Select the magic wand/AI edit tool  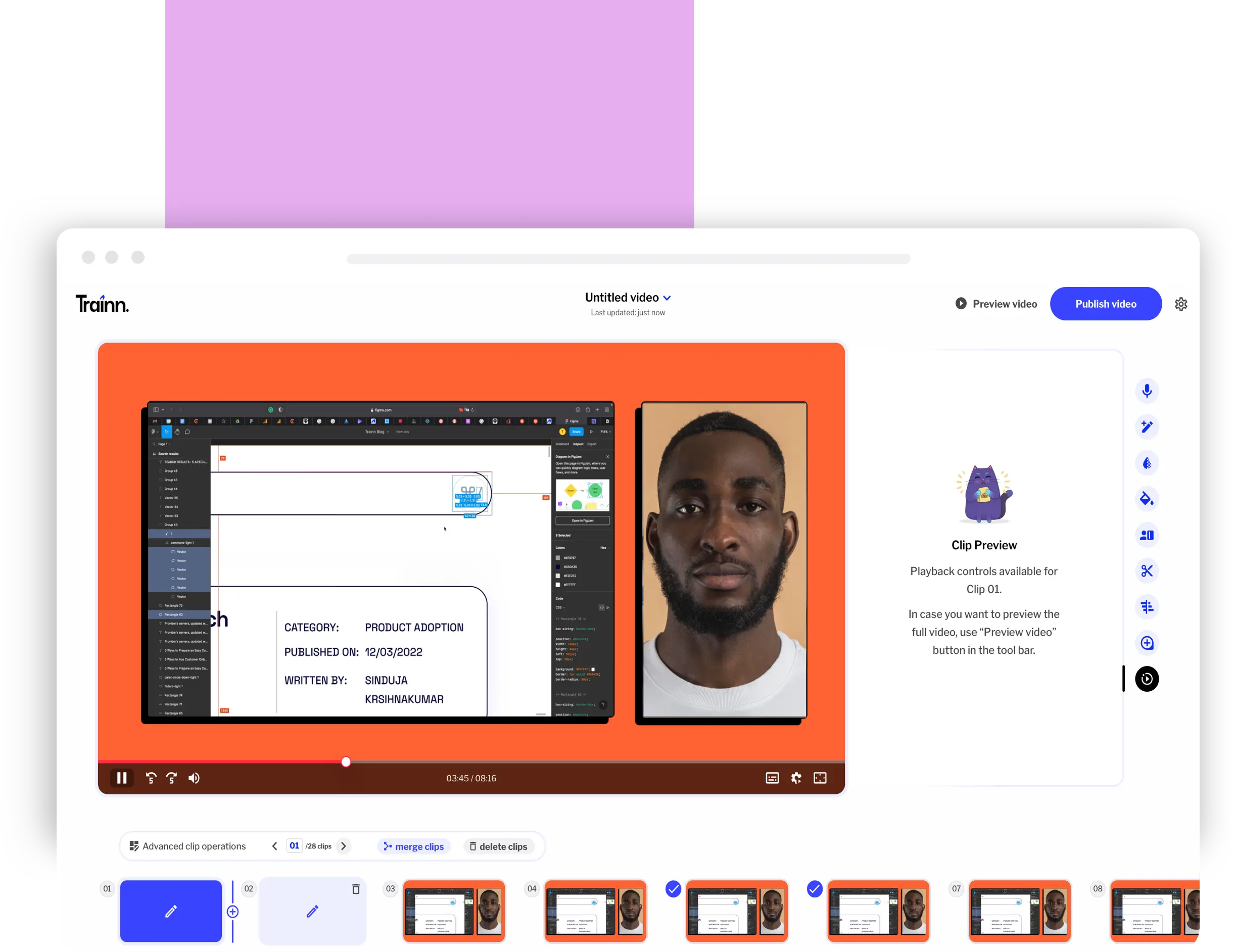click(1147, 426)
